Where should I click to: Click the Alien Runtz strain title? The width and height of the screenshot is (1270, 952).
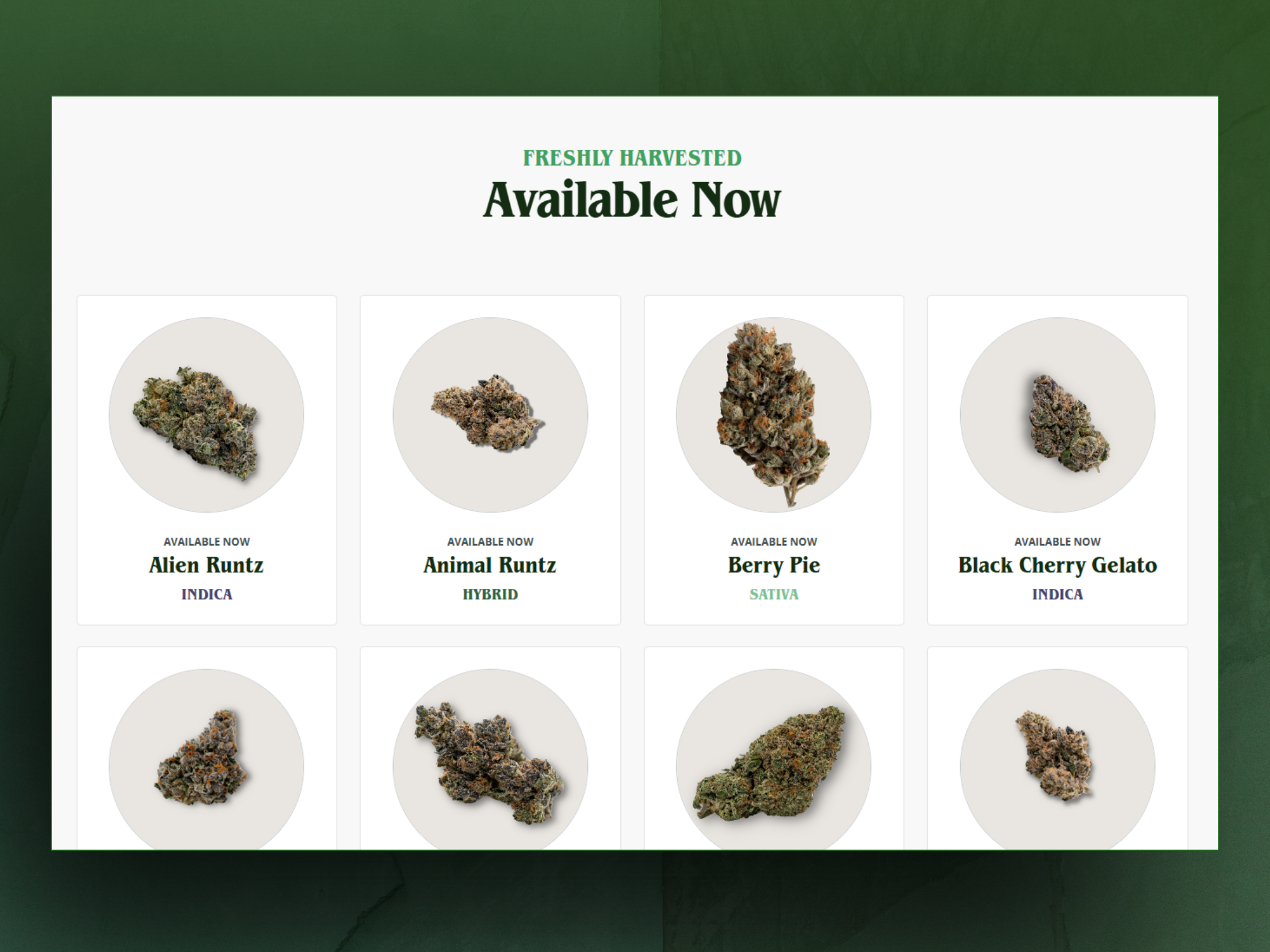pyautogui.click(x=206, y=565)
